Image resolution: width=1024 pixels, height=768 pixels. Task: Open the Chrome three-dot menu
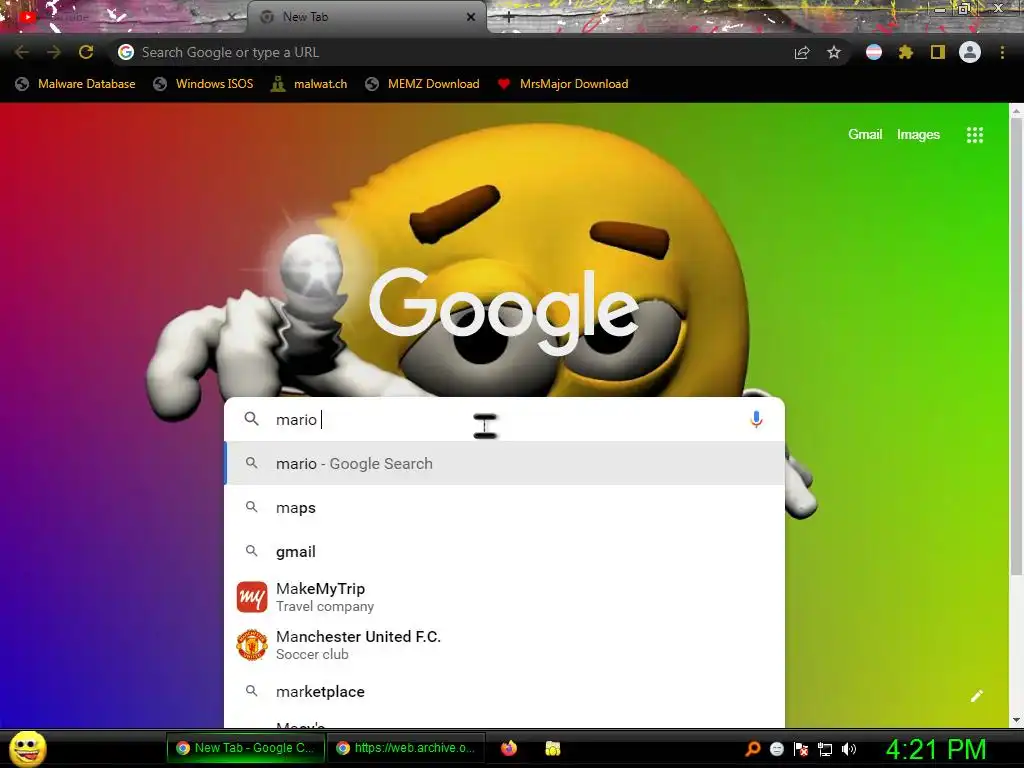tap(1002, 52)
